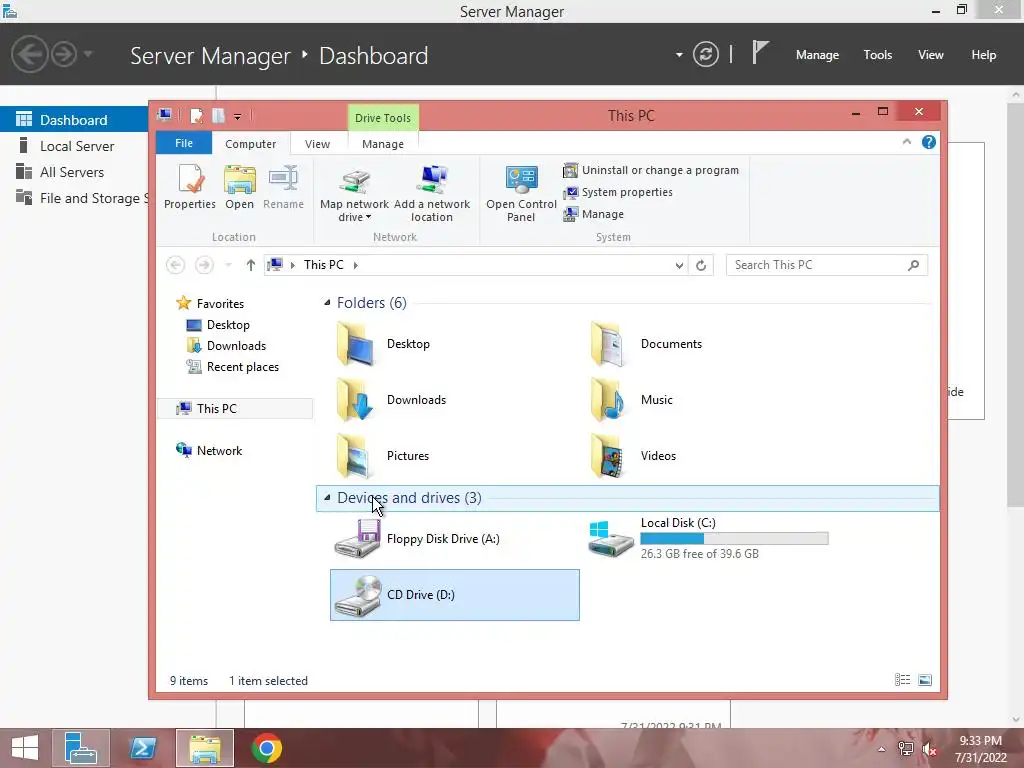Switch to the Computer ribbon tab
The width and height of the screenshot is (1024, 768).
(251, 144)
